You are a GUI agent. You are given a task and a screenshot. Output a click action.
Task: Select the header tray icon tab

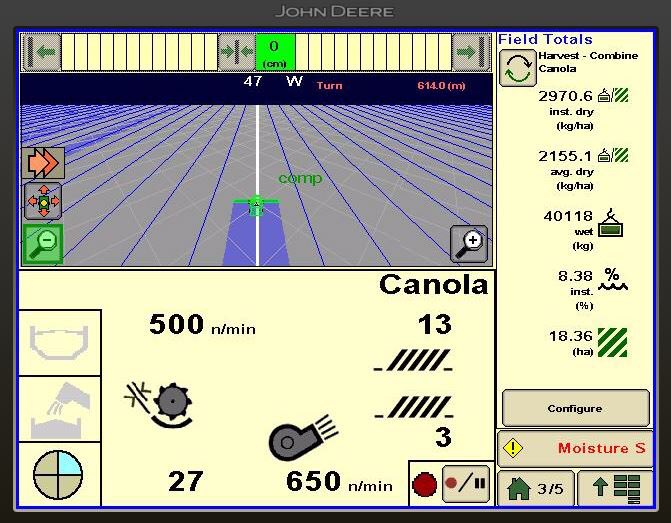pyautogui.click(x=59, y=343)
